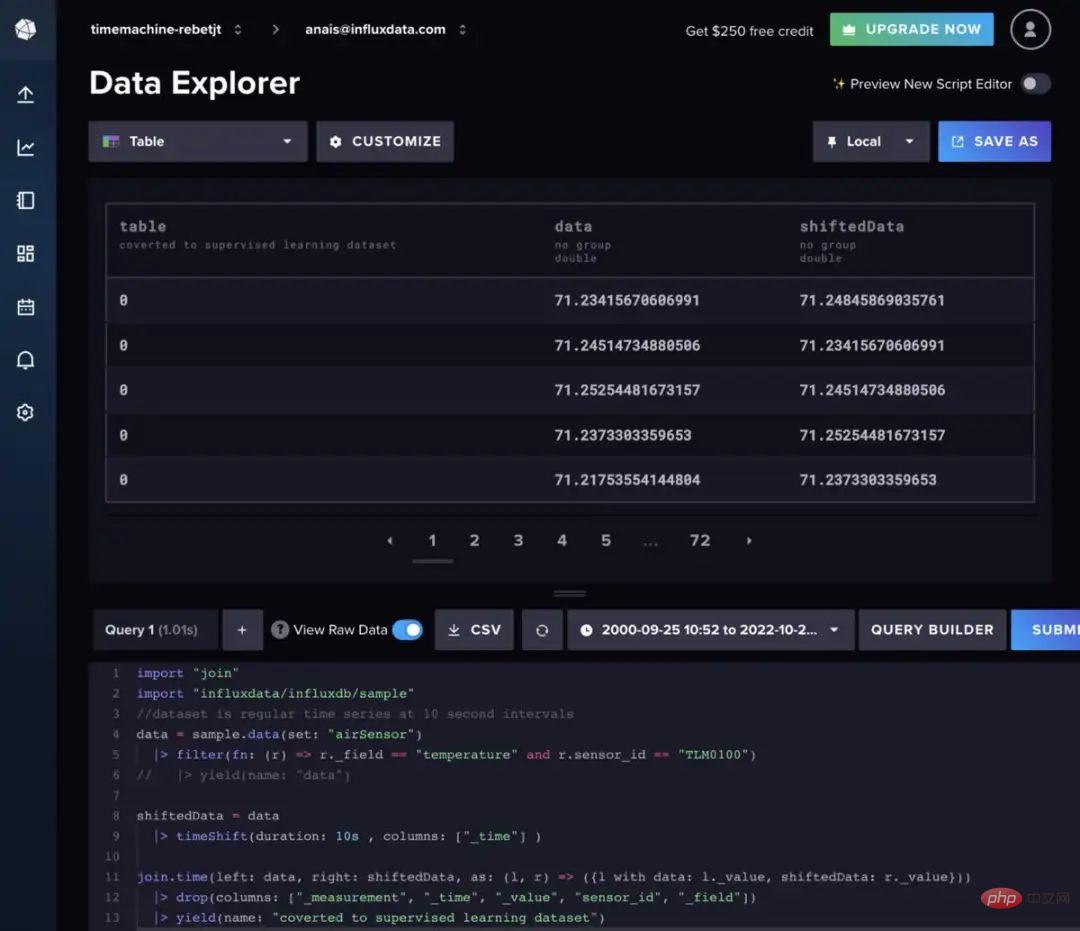Open Tasks calendar icon in sidebar

coord(25,306)
